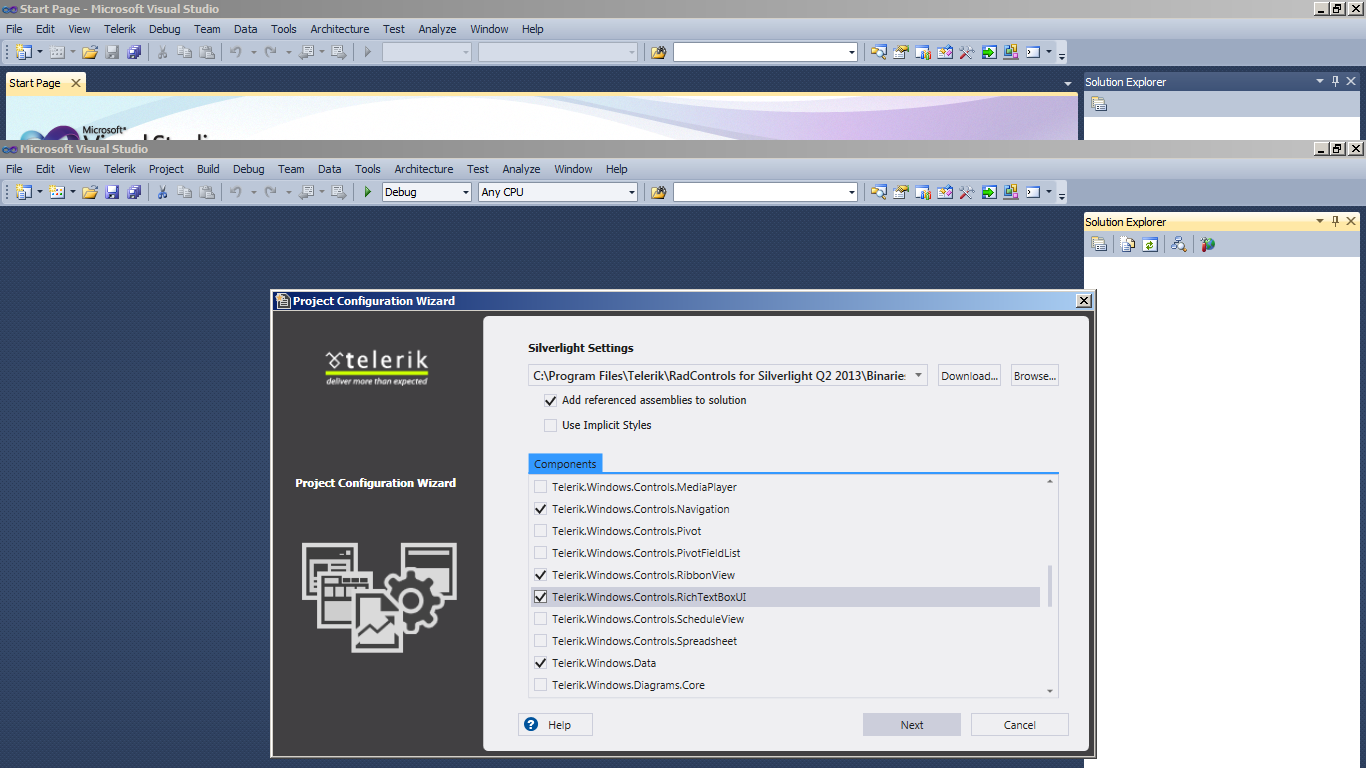Cancel the Project Configuration Wizard
Viewport: 1366px width, 768px height.
1020,725
